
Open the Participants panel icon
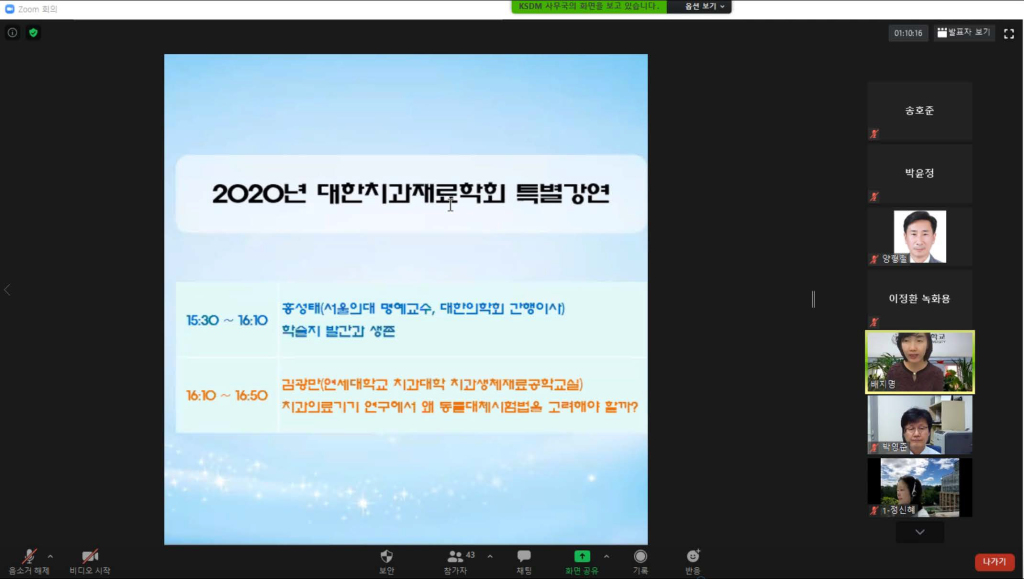point(456,557)
